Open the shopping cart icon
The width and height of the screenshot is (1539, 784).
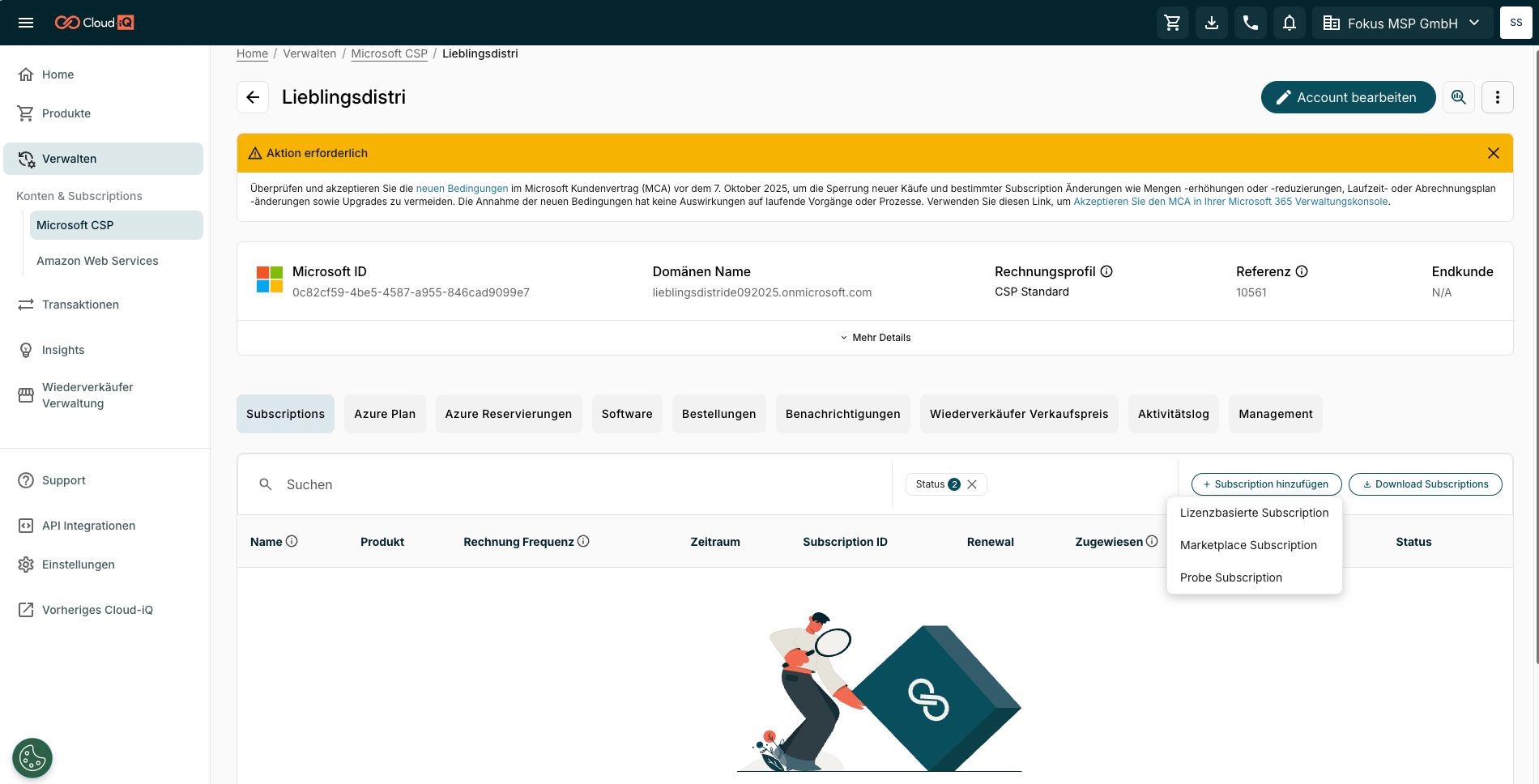point(1172,23)
